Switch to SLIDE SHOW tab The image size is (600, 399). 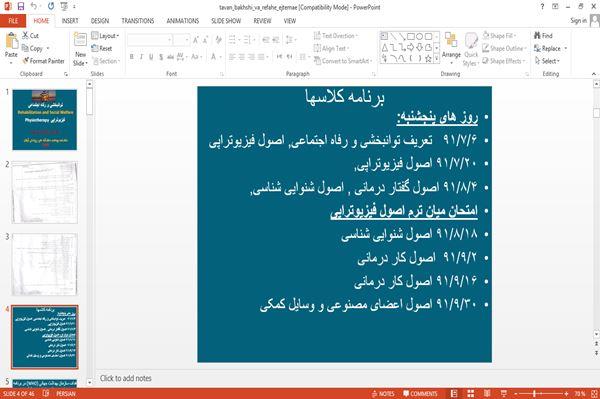[x=226, y=21]
